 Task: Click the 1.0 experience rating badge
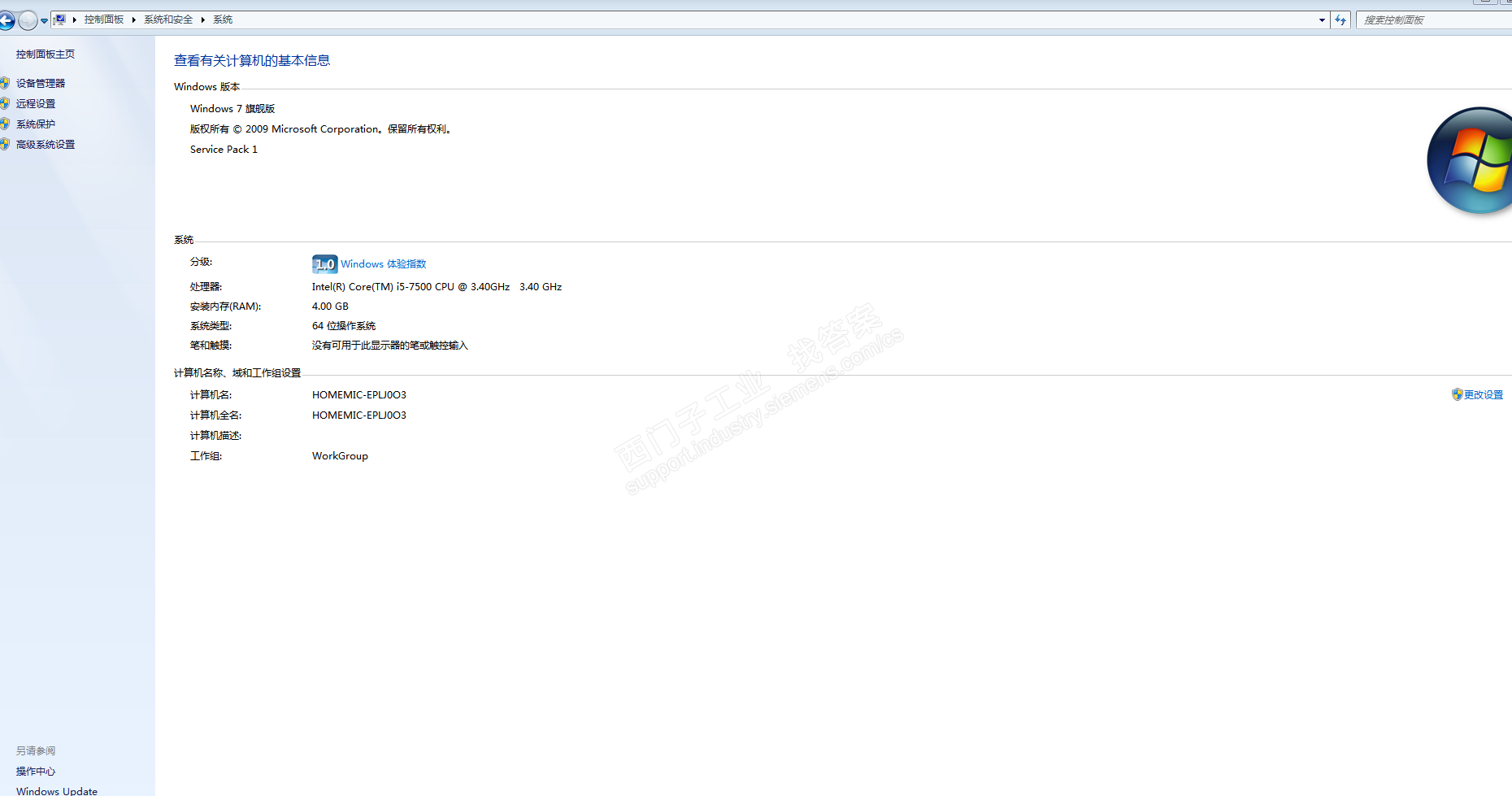[324, 264]
